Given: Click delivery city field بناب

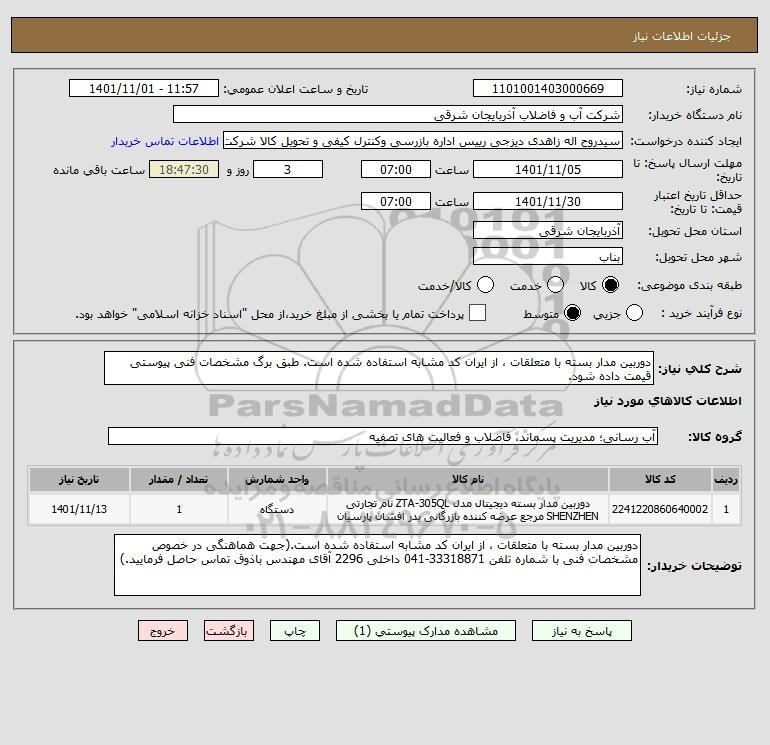Looking at the screenshot, I should 548,256.
